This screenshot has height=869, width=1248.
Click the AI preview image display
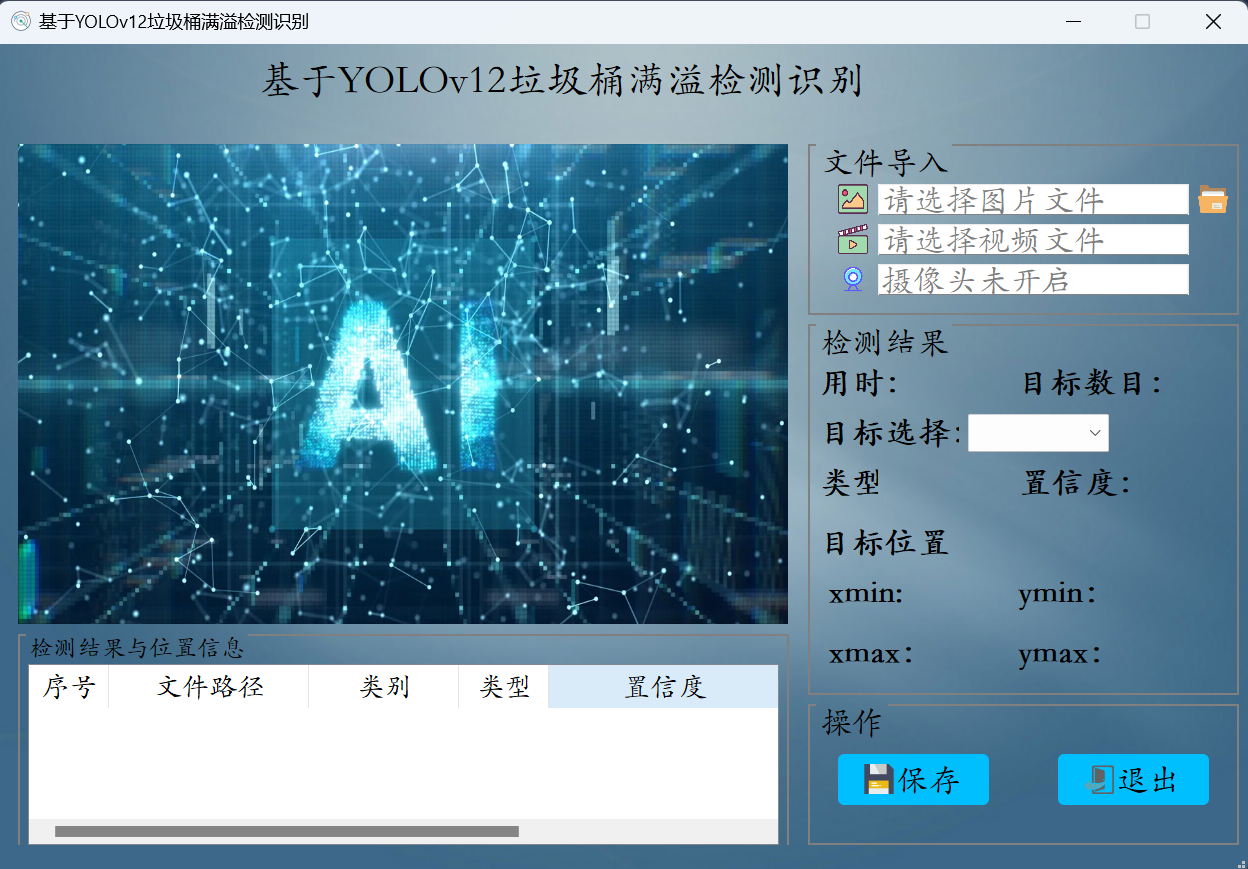403,384
